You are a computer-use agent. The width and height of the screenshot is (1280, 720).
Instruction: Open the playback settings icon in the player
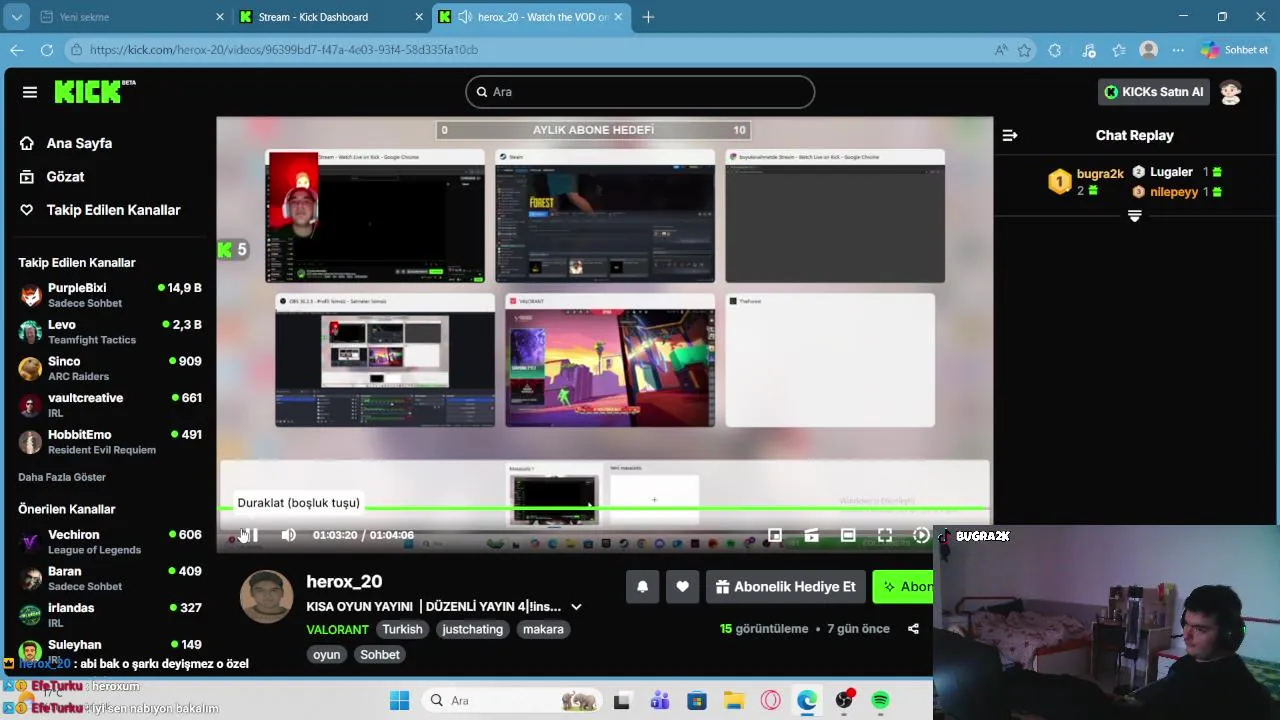pyautogui.click(x=921, y=535)
